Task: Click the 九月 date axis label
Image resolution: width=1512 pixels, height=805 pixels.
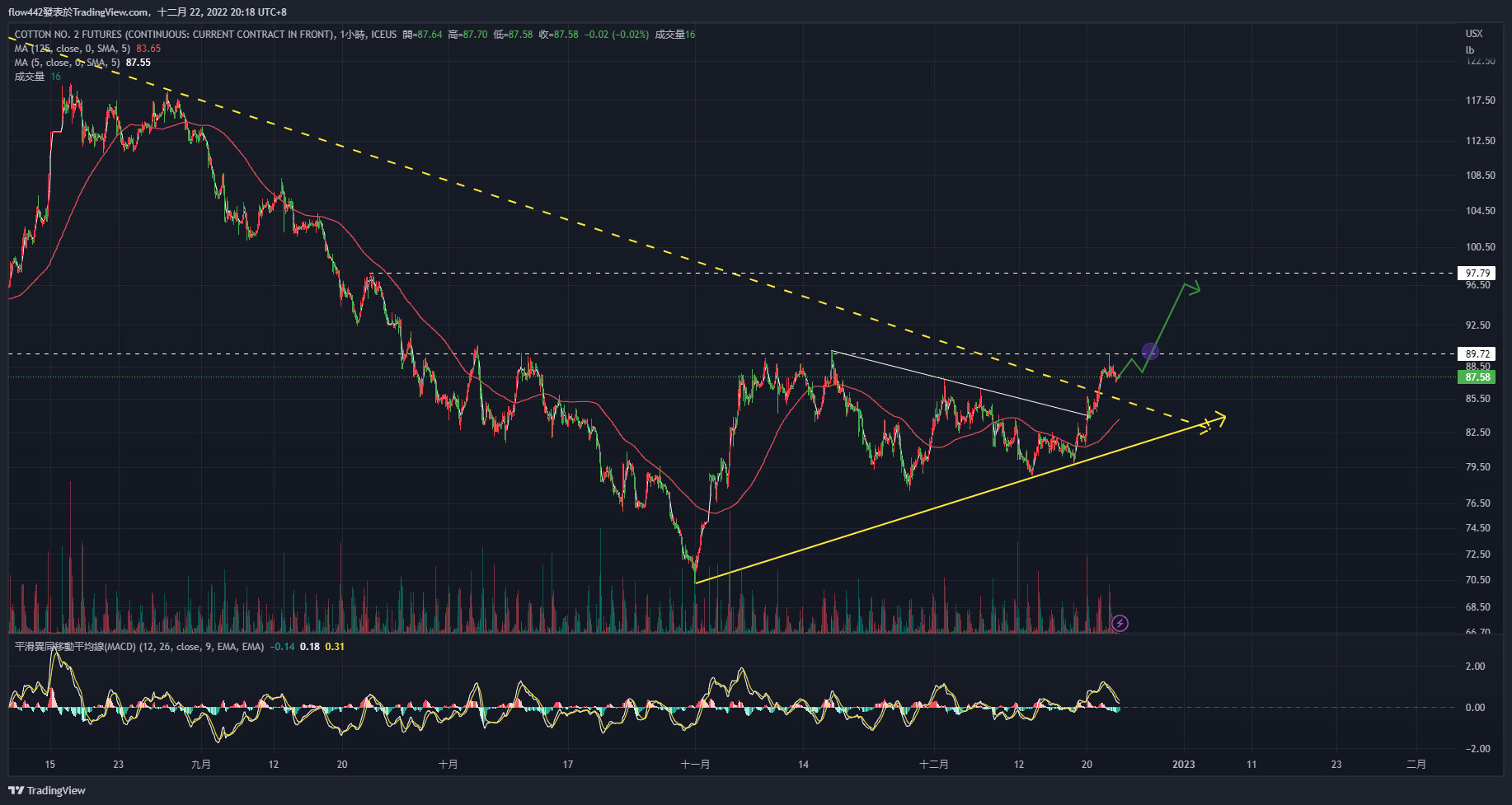Action: coord(200,765)
